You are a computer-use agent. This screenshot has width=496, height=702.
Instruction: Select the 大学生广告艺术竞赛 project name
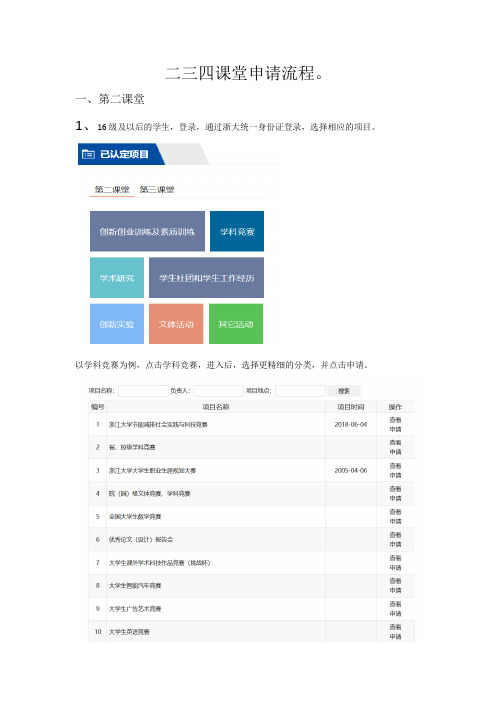pos(135,609)
